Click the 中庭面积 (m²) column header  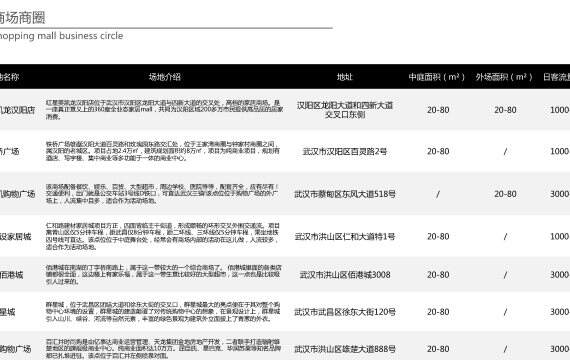437,77
